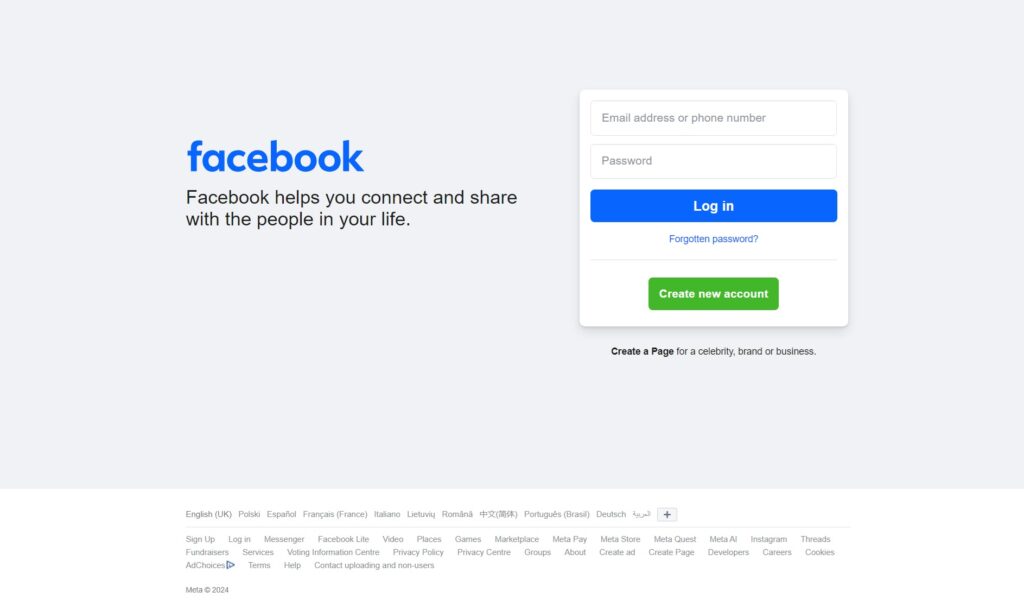Select Français (France) language
1024x605 pixels.
tap(335, 514)
